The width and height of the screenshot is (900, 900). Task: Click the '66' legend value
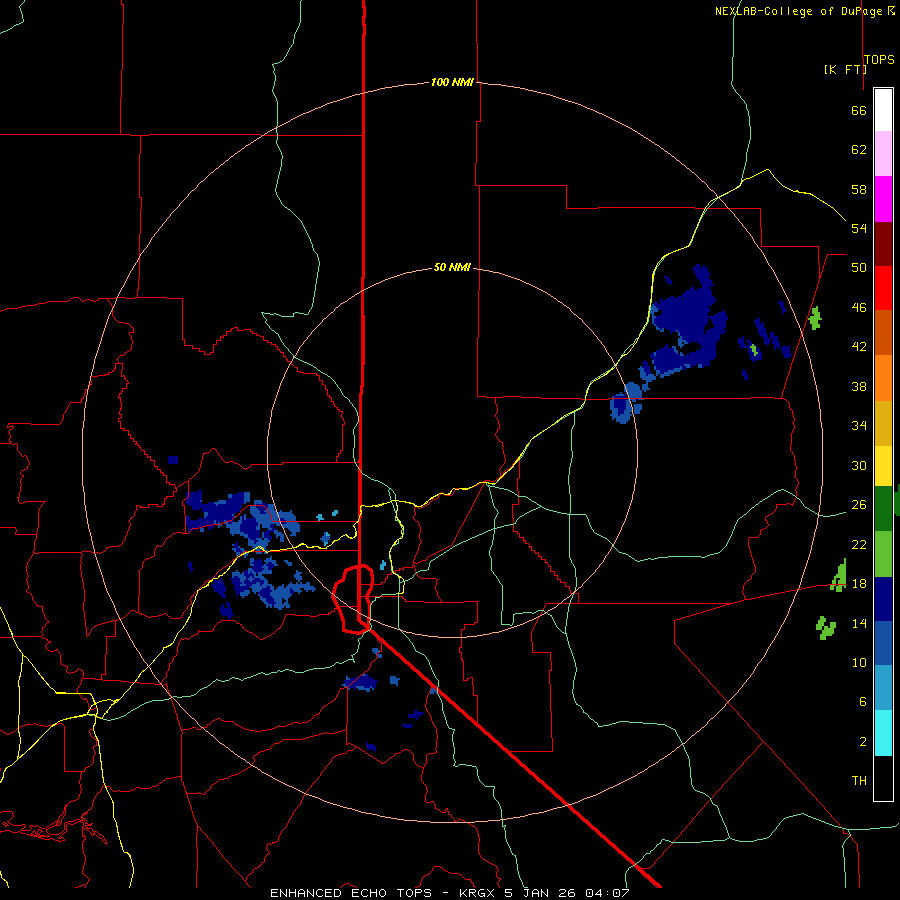(859, 110)
